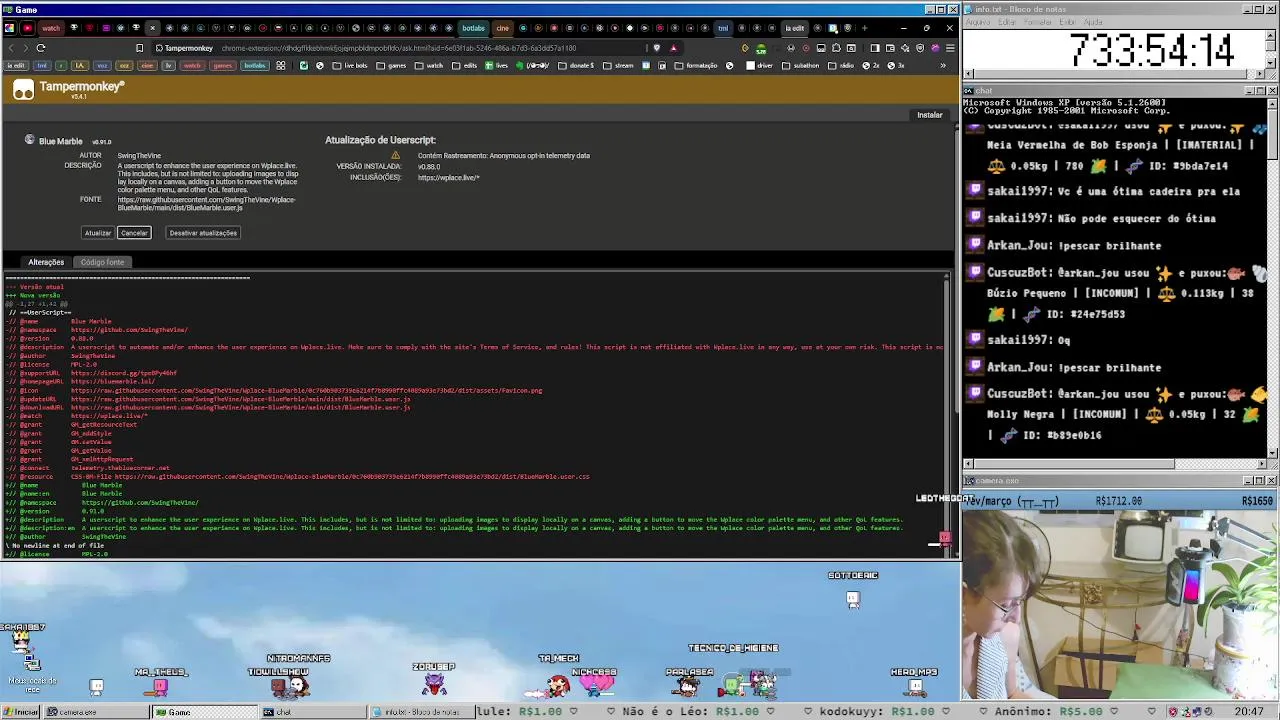Select the chat taskbar item
The image size is (1280, 720).
click(312, 712)
